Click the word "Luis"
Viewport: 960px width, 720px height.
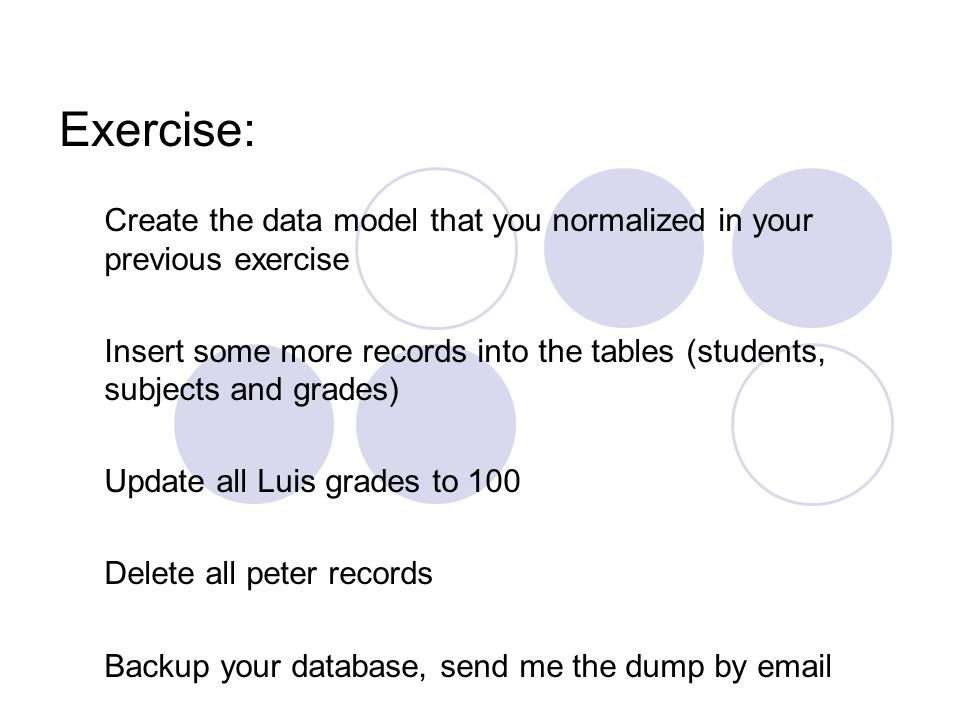[286, 482]
